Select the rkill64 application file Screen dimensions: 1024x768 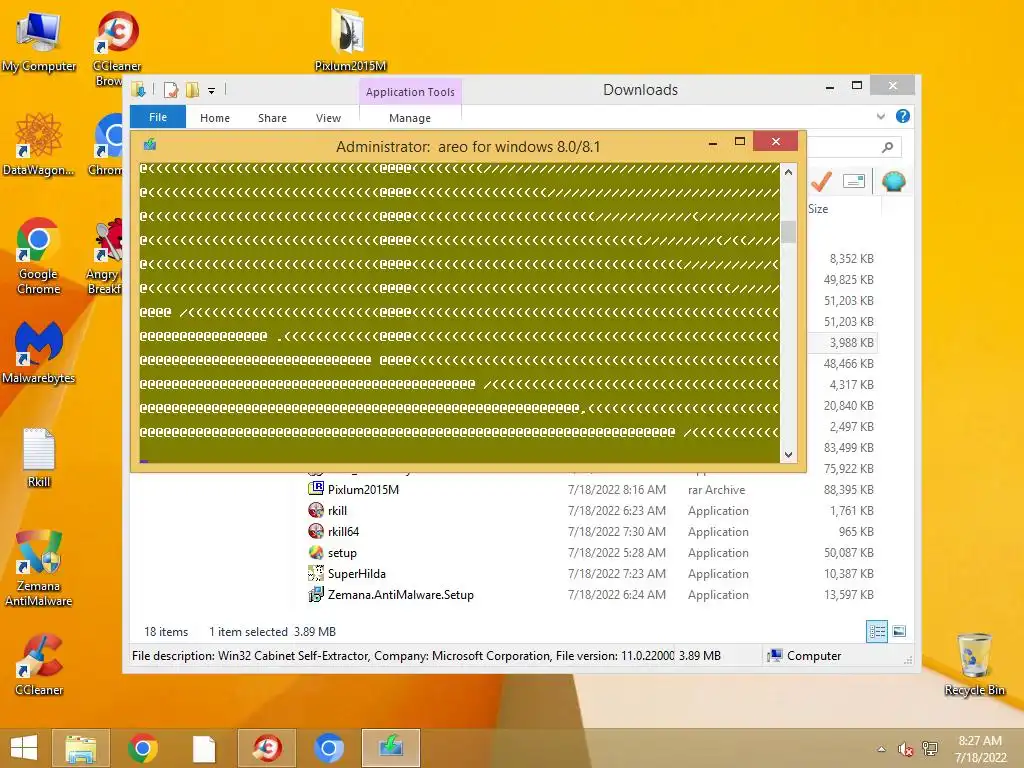pos(343,532)
